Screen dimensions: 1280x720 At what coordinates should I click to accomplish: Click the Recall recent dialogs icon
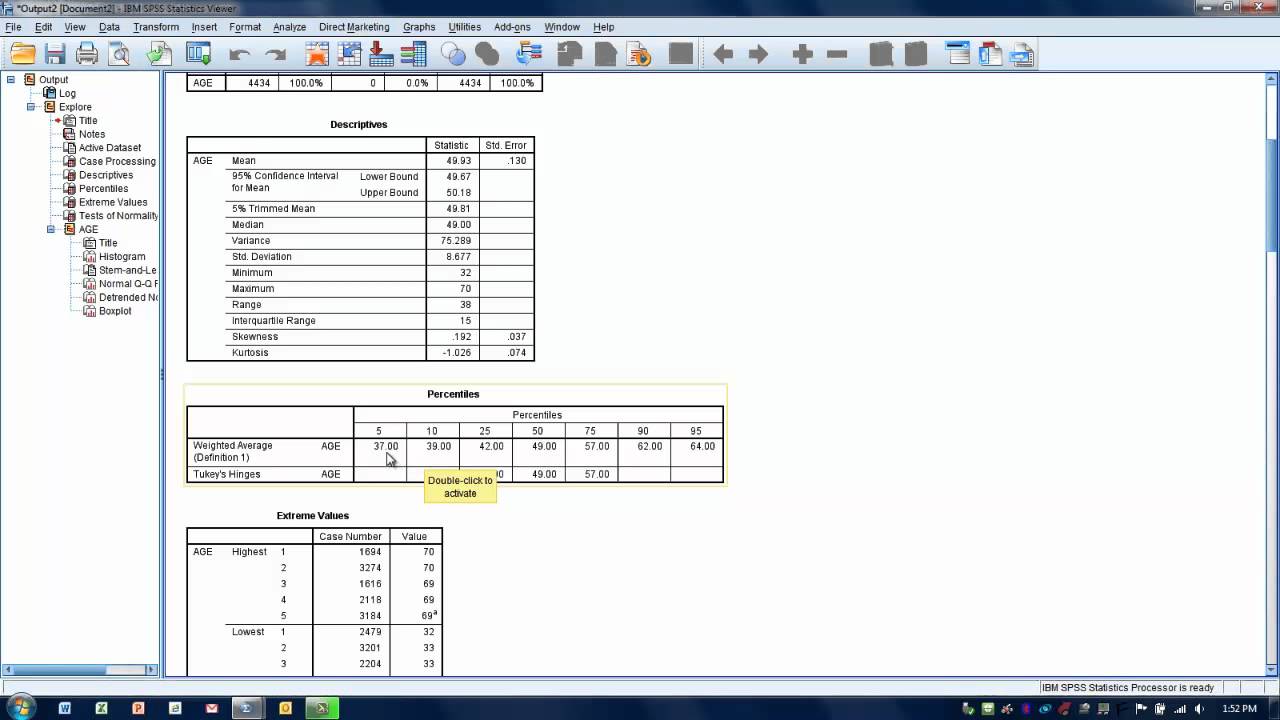click(199, 55)
